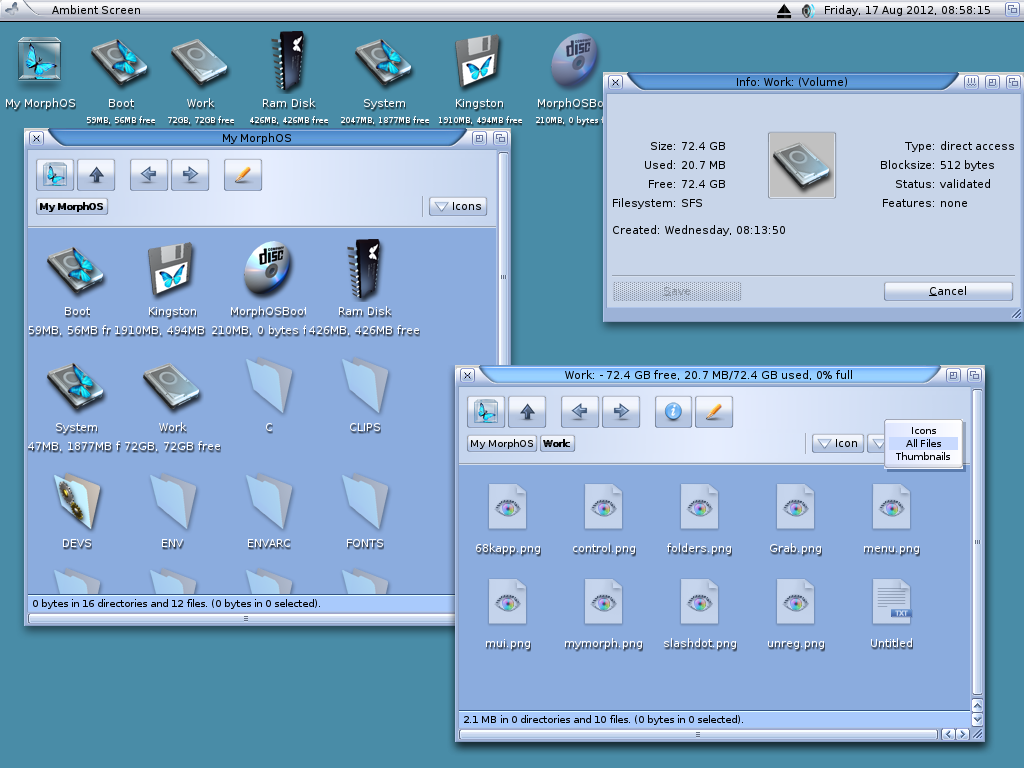Image resolution: width=1024 pixels, height=768 pixels.
Task: Select the 68kapp.png file
Action: coord(507,507)
